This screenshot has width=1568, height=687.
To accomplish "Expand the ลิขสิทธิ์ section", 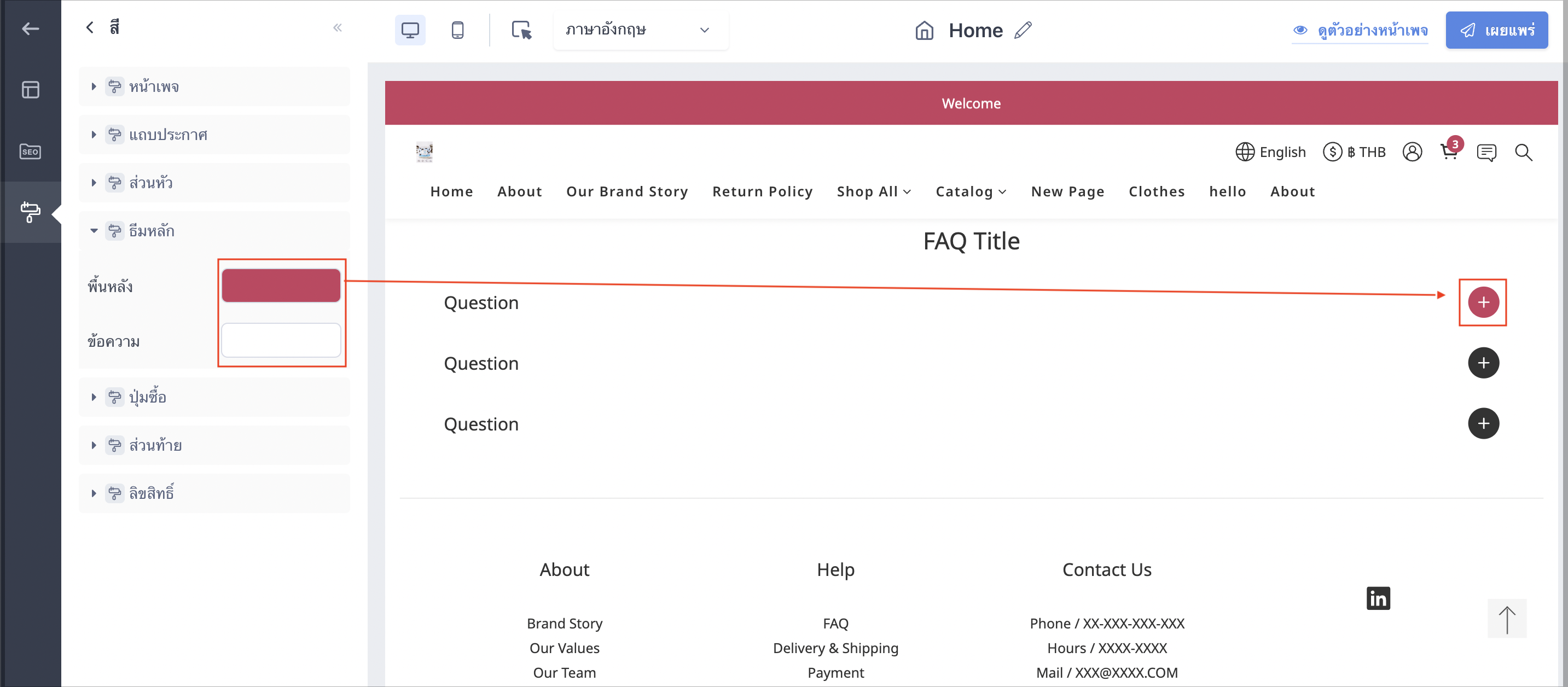I will pos(214,493).
